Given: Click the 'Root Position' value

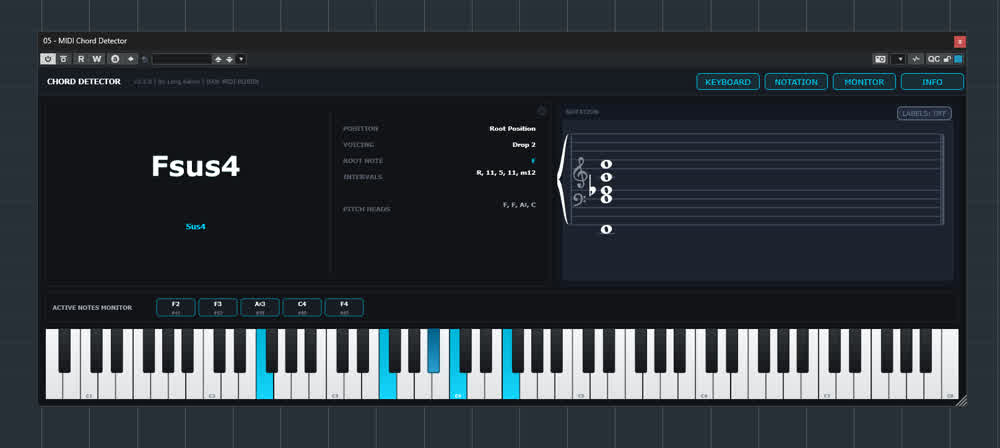Looking at the screenshot, I should click(x=512, y=128).
